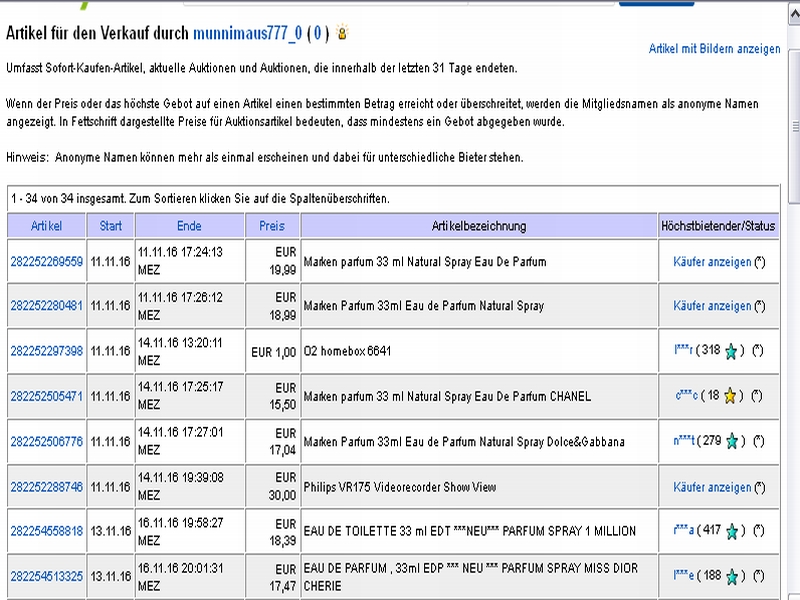This screenshot has height=600, width=800.
Task: Click price 'EUR 19,99' cell
Action: 282,261
